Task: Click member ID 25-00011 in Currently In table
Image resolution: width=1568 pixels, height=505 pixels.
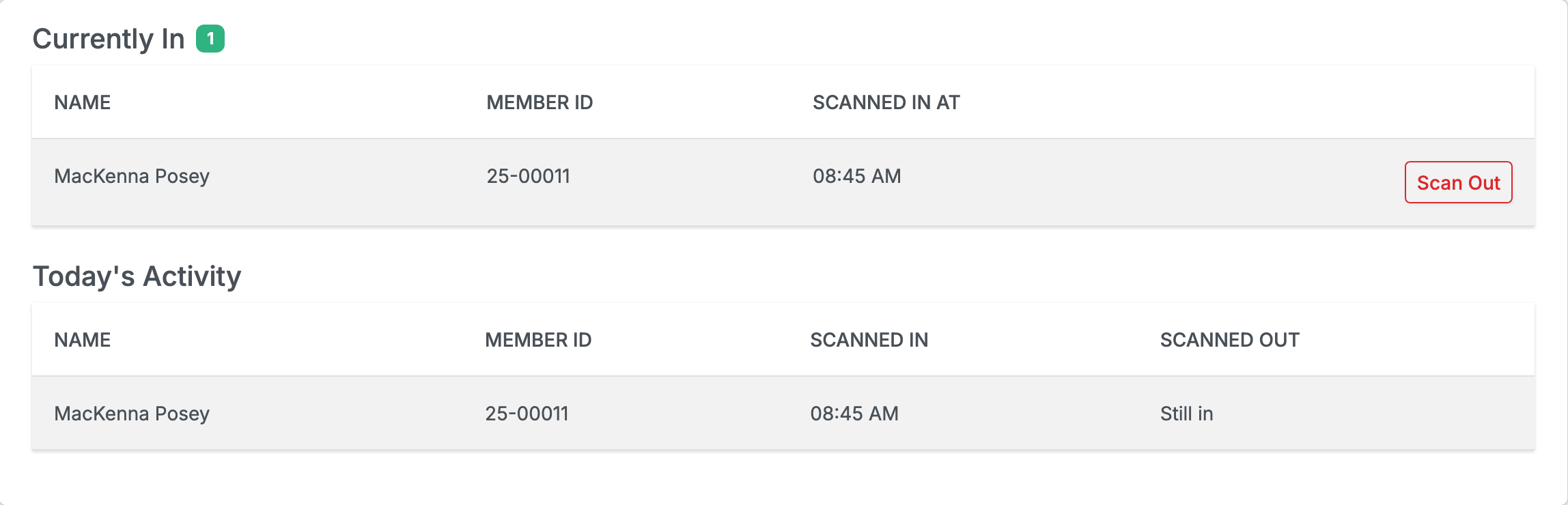Action: (x=528, y=176)
